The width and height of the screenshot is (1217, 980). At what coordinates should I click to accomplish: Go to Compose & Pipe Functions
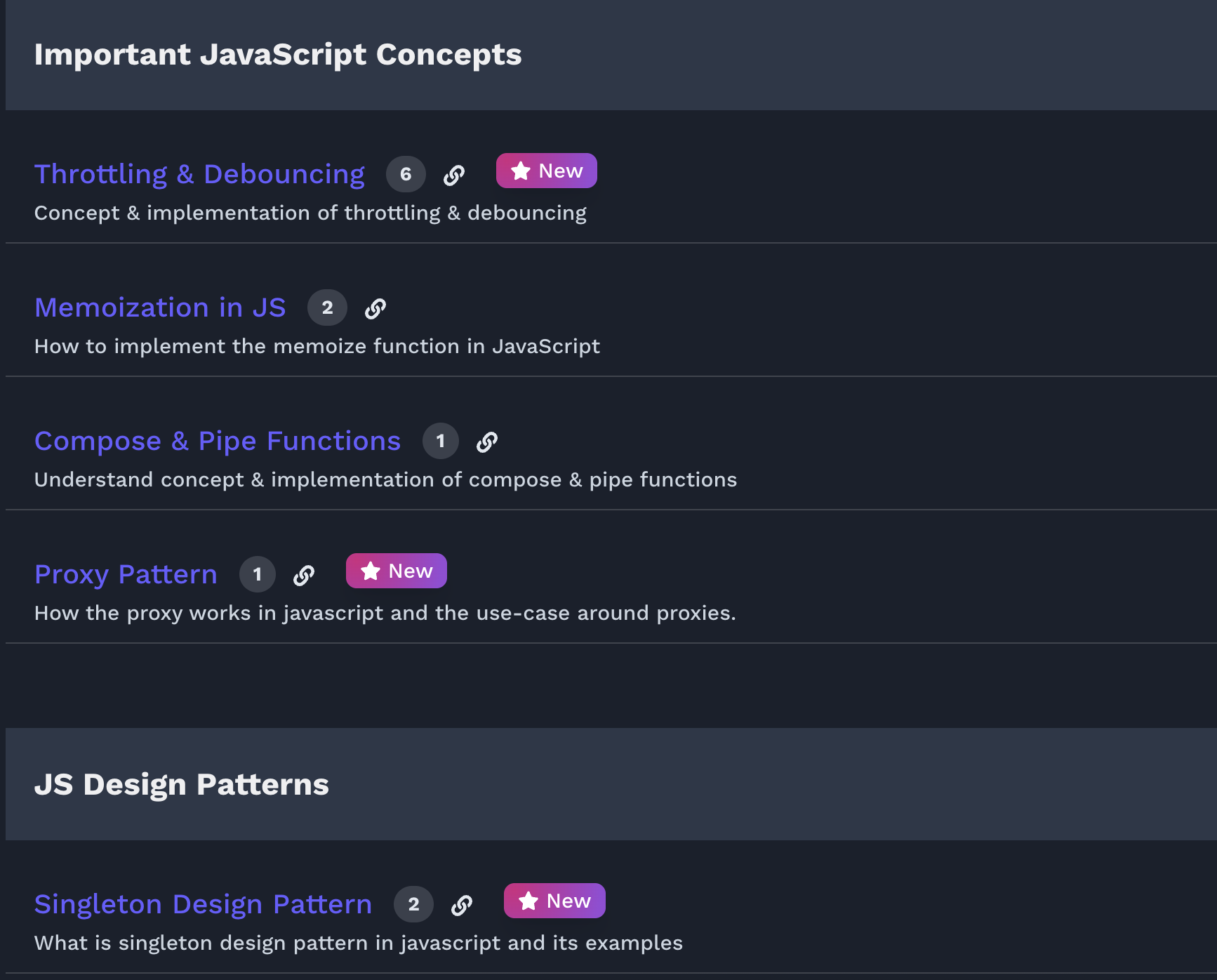click(x=218, y=441)
